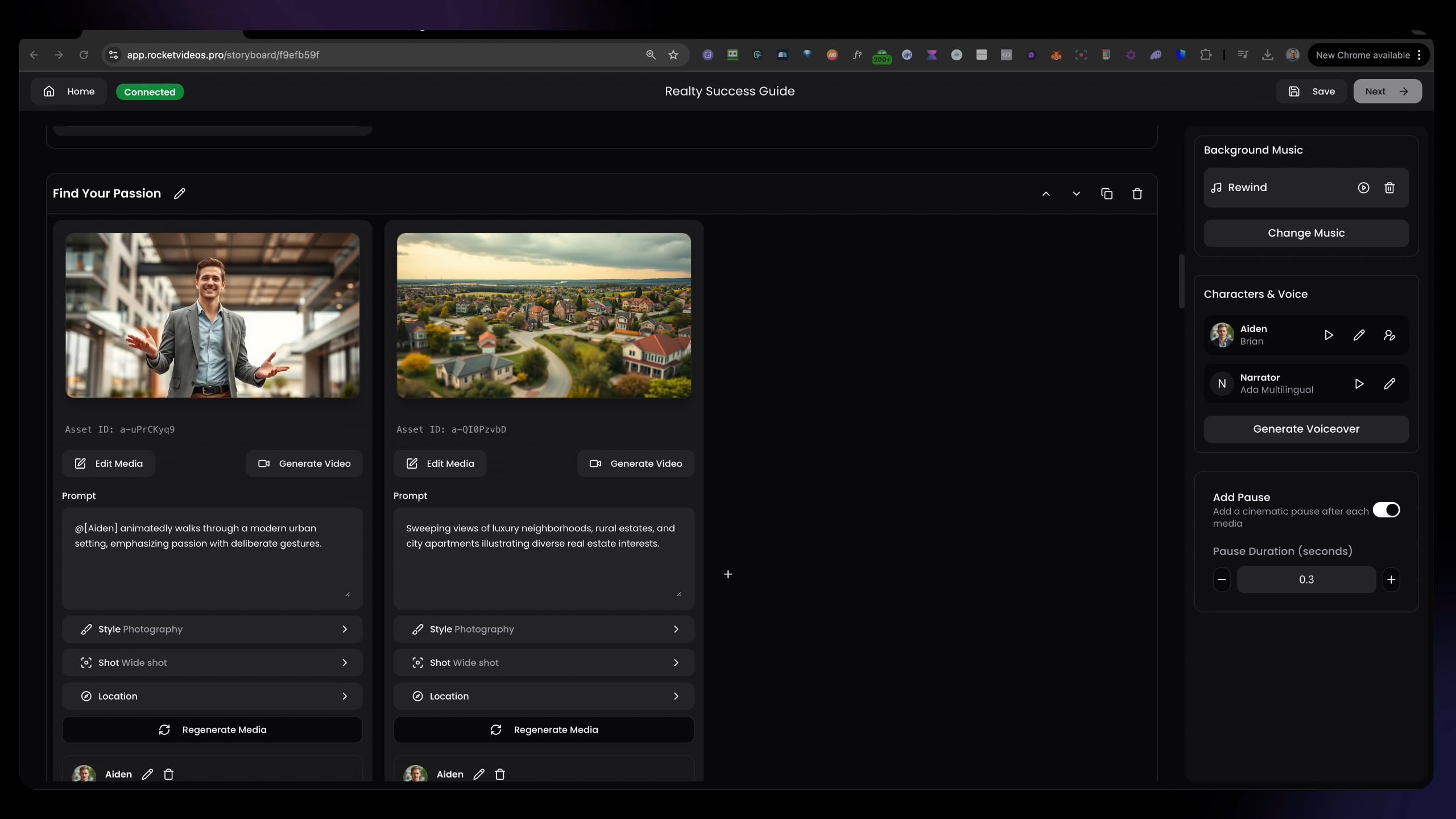The height and width of the screenshot is (819, 1456).
Task: Expand Style Photography for the Aiden image
Action: click(212, 629)
